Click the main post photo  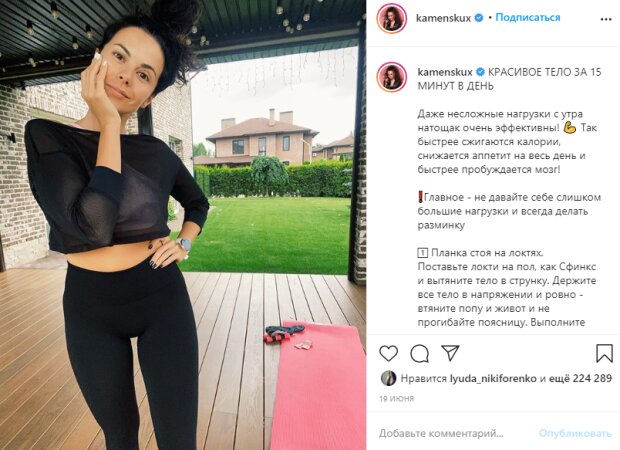(x=183, y=225)
